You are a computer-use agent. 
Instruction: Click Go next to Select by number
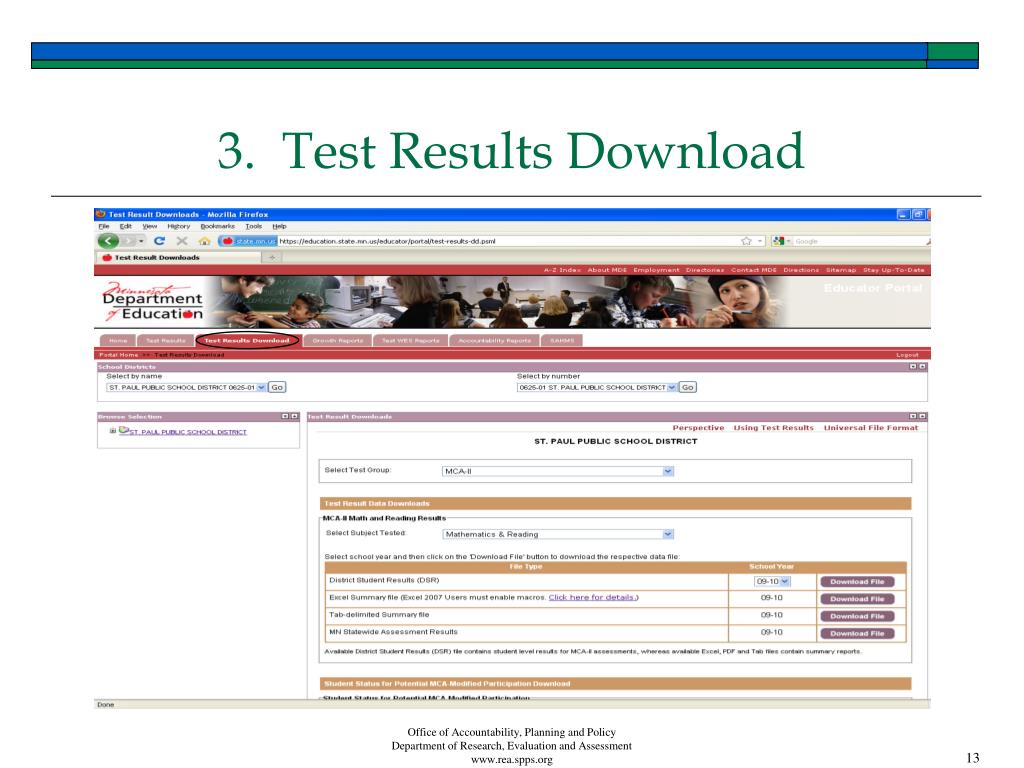688,387
